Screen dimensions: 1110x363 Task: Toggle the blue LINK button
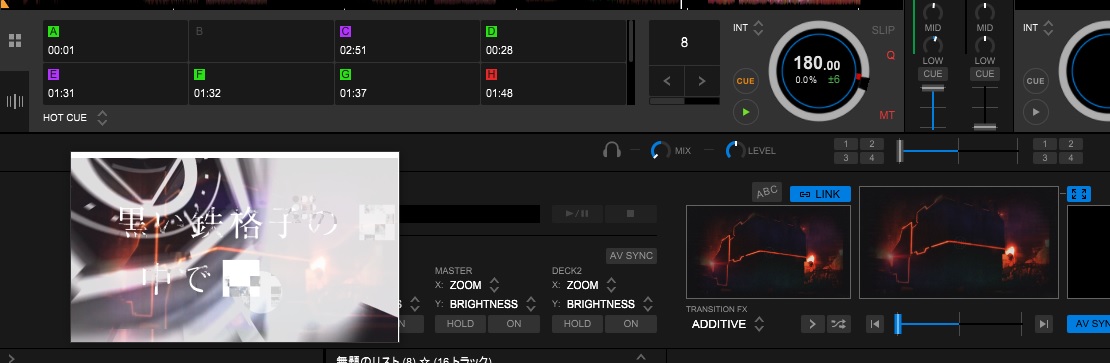pos(820,194)
